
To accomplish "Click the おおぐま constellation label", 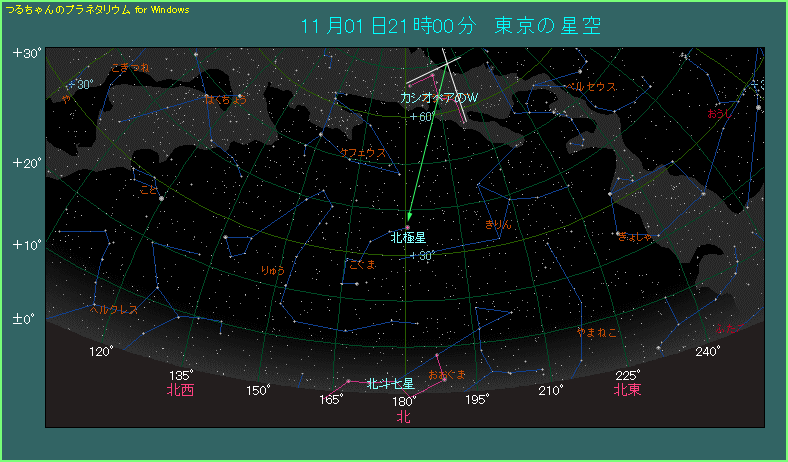I will tap(447, 375).
